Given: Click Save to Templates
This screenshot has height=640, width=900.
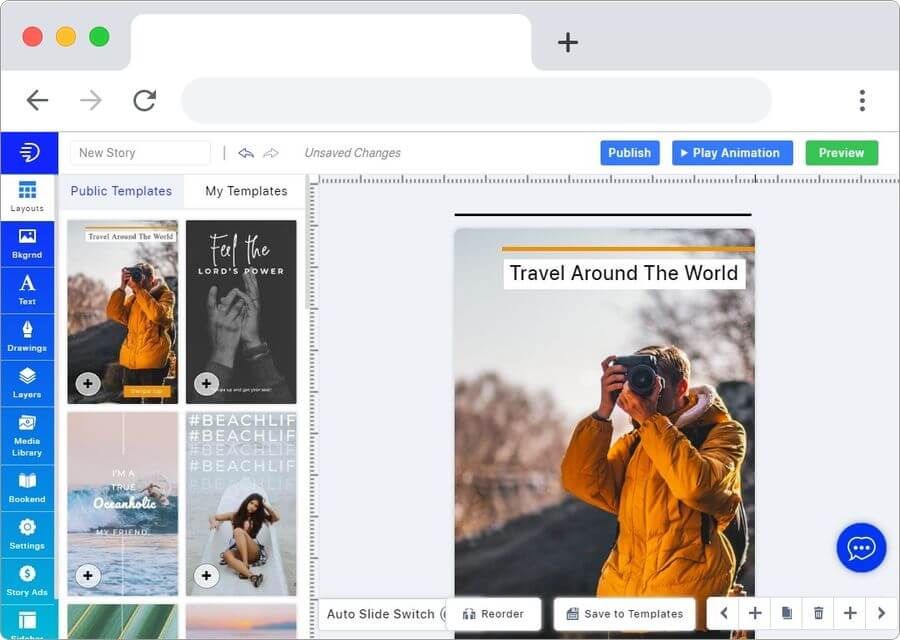Looking at the screenshot, I should [624, 614].
